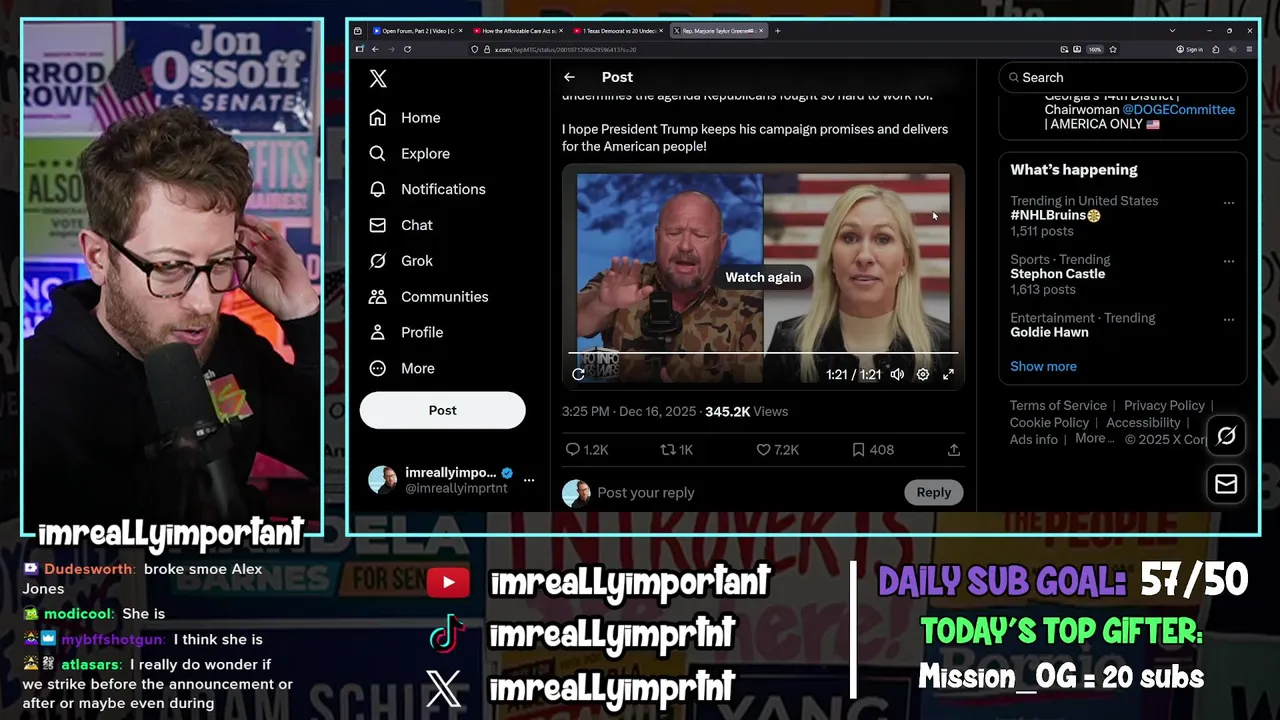The image size is (1280, 720).
Task: Click the 3:25 PM Dec 16, 2025 timestamp
Action: tap(628, 411)
